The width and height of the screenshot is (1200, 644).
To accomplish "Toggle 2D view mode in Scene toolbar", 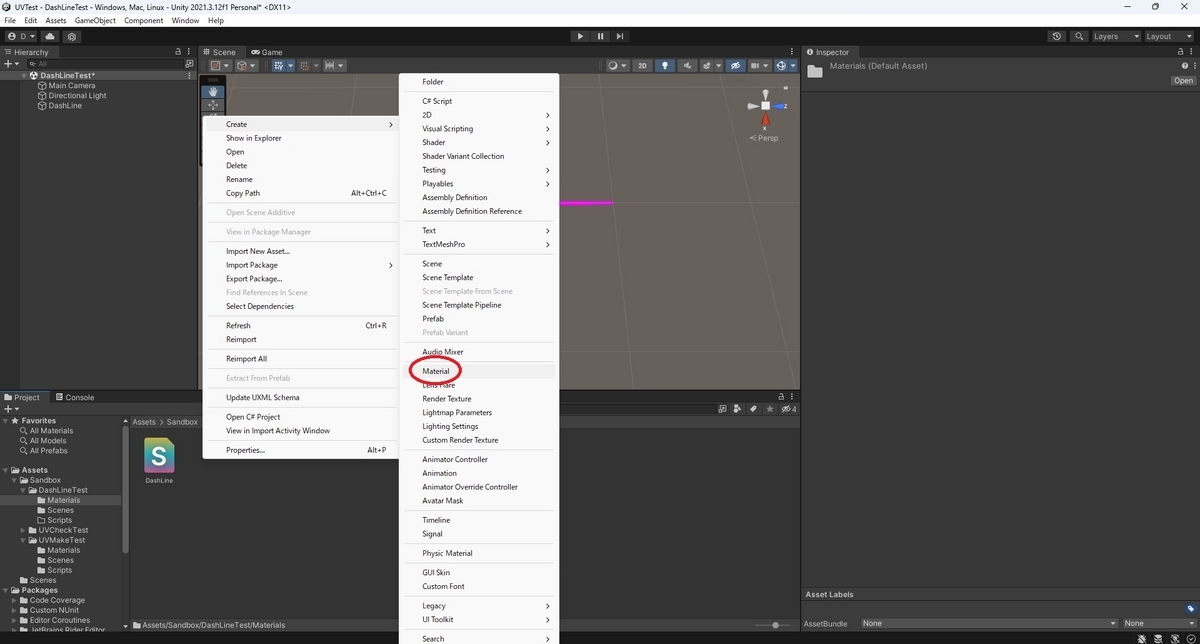I will click(643, 65).
